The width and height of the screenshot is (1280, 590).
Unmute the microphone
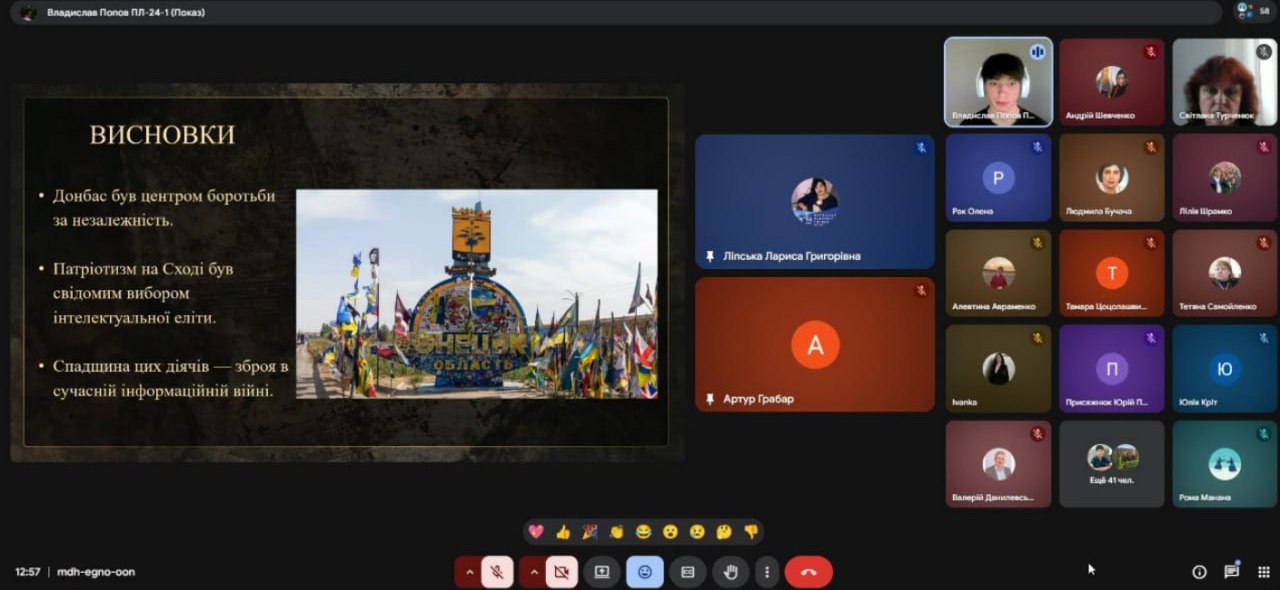click(x=497, y=572)
